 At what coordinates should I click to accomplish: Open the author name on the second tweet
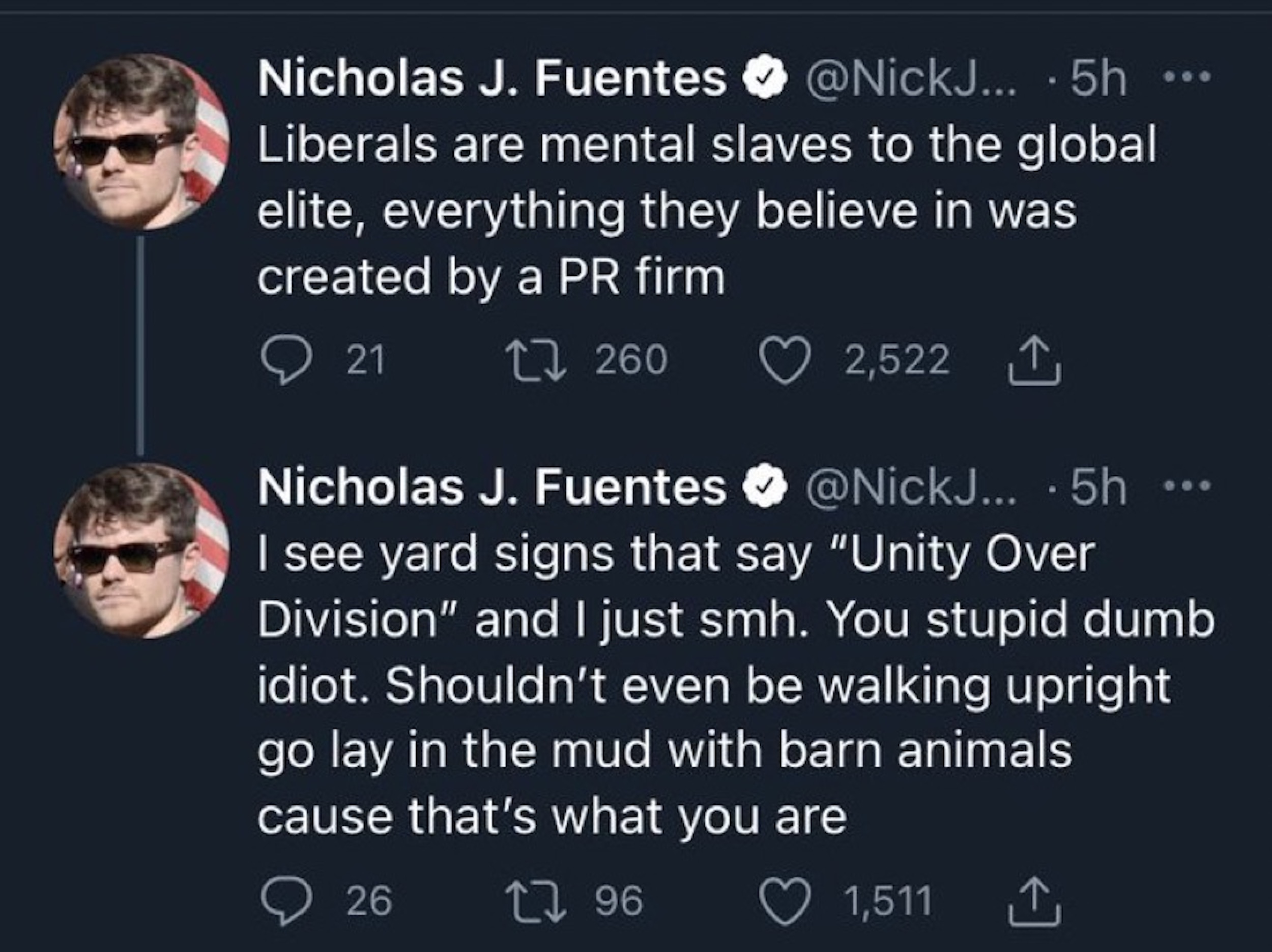coord(492,487)
